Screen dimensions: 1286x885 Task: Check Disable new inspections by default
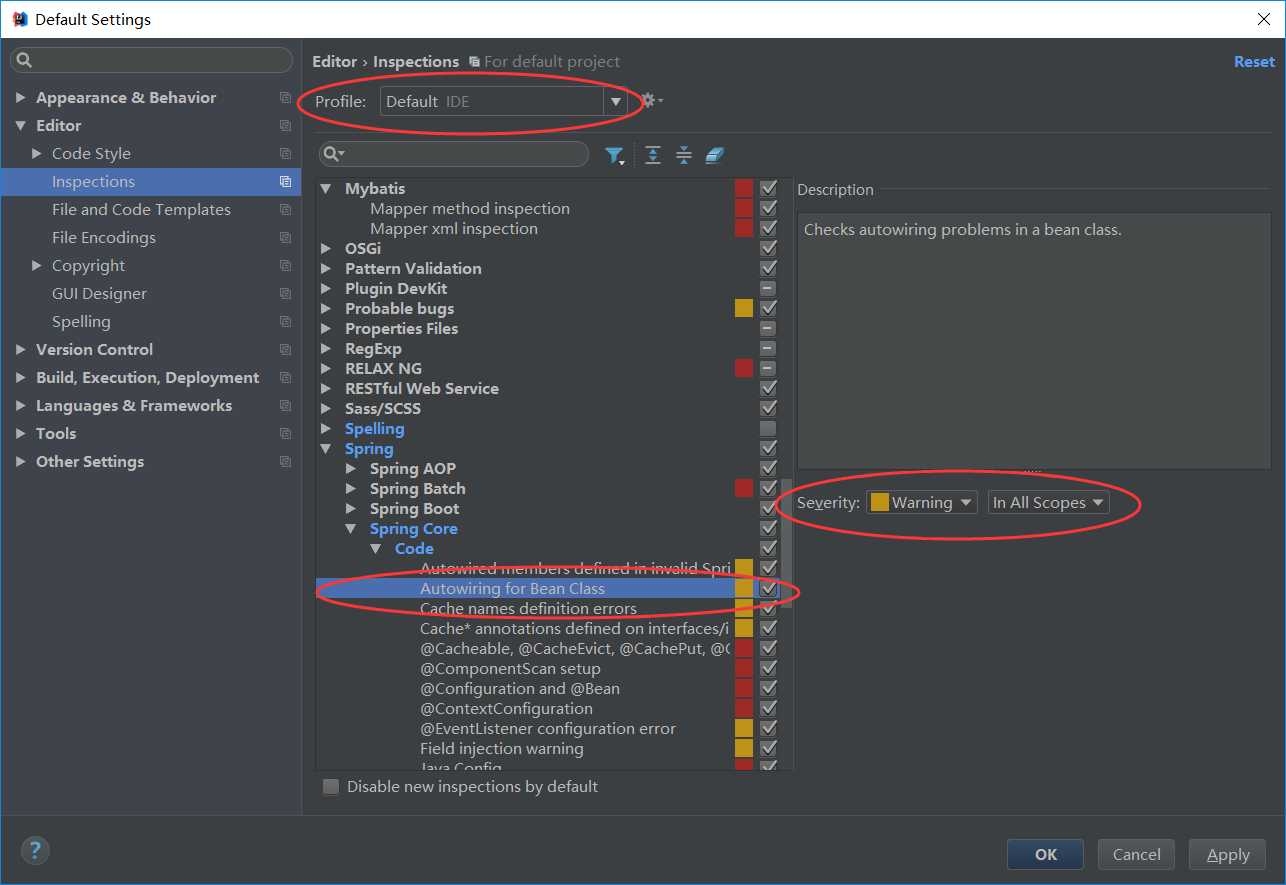[x=331, y=787]
